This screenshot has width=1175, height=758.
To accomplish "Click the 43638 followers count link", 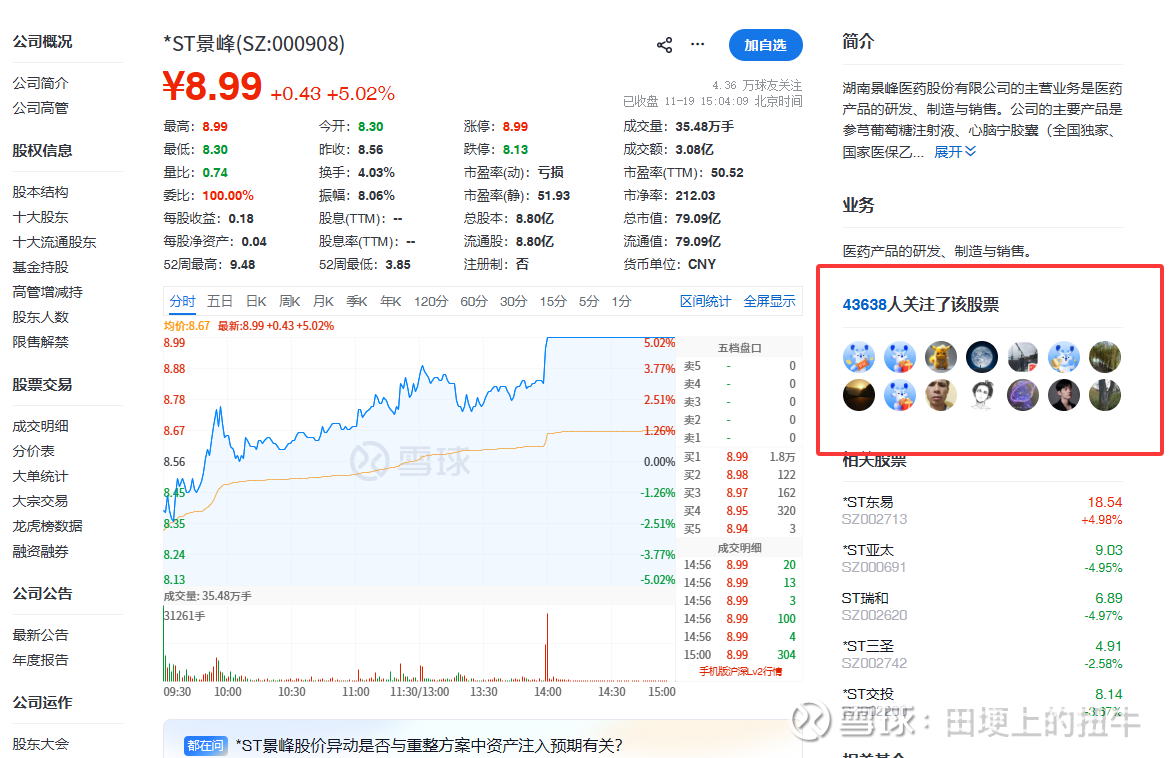I will pos(864,305).
